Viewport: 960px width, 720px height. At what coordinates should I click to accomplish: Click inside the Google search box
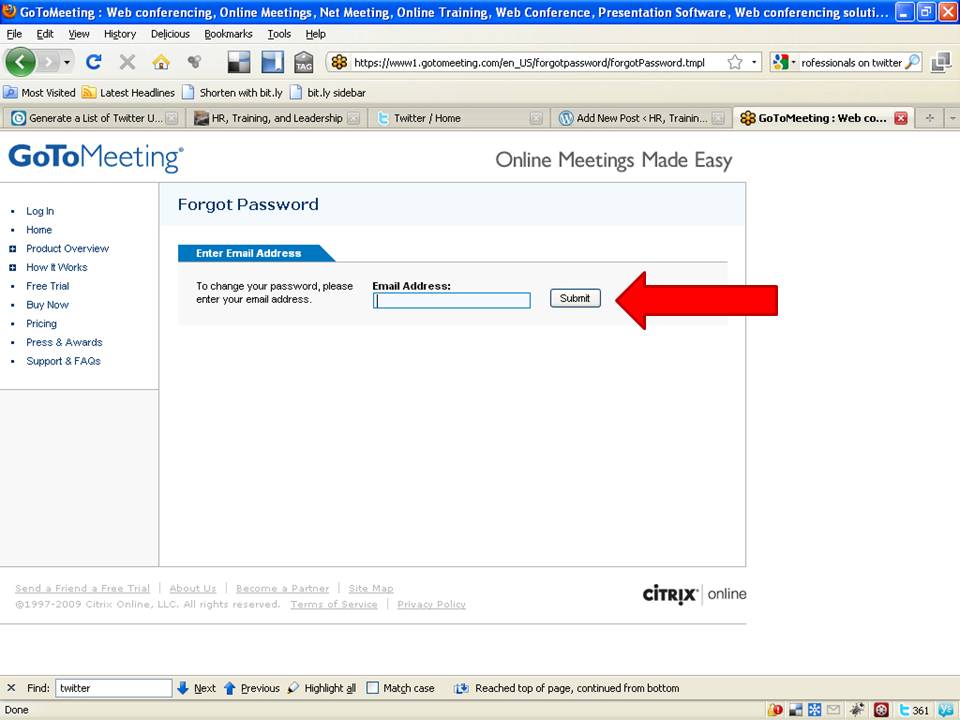point(851,62)
